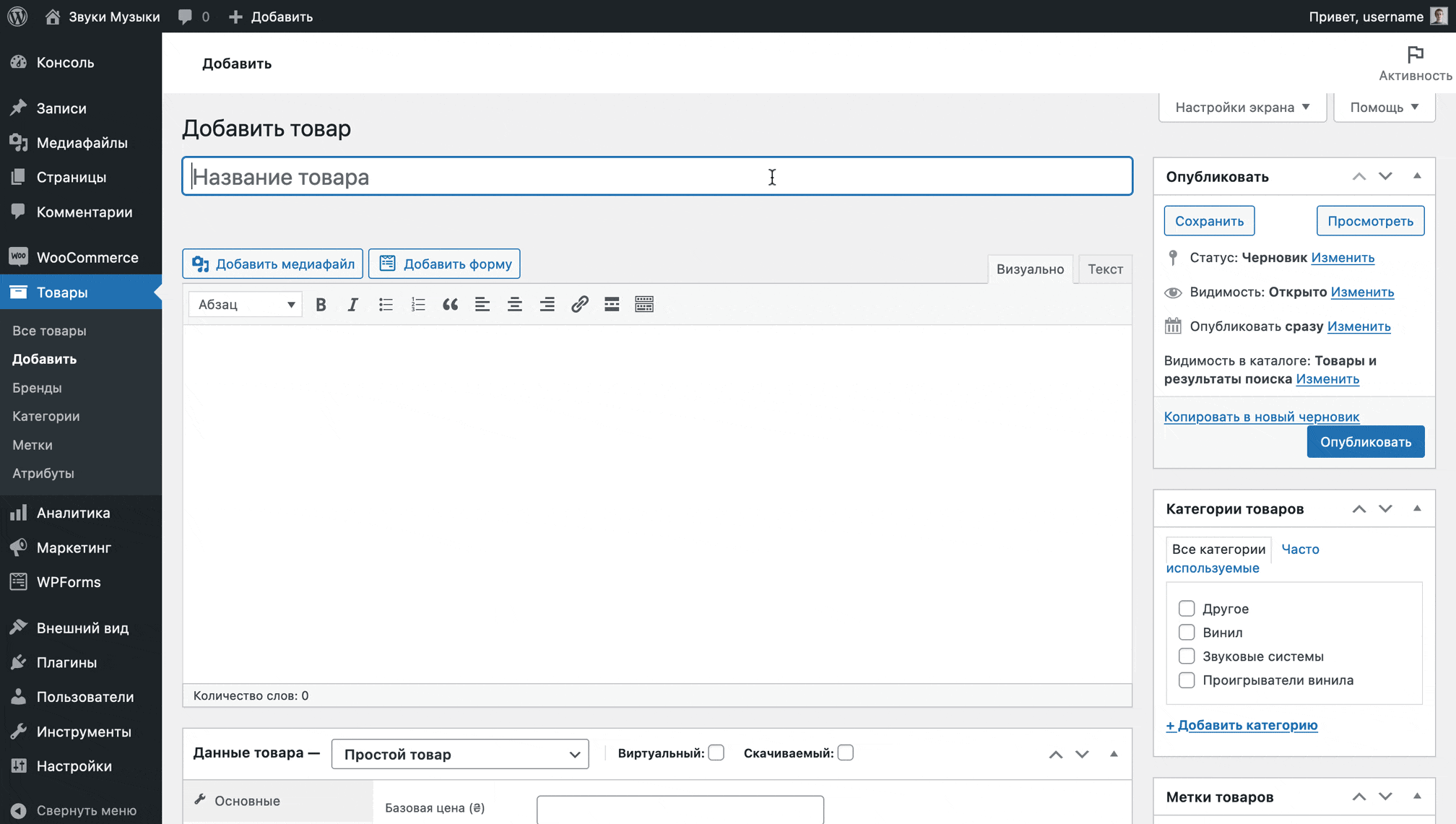
Task: Switch to the Текст editor tab
Action: [x=1104, y=269]
